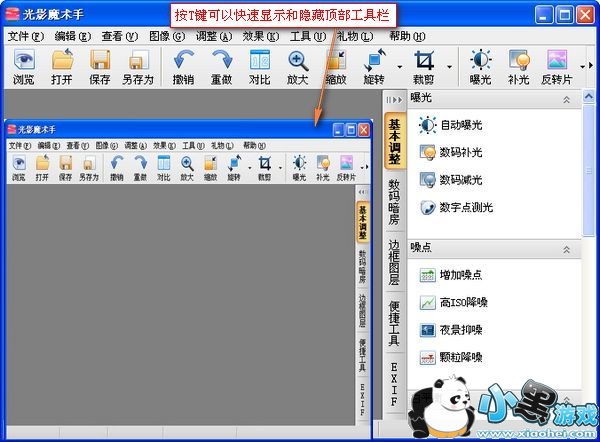Viewport: 600px width, 442px height.
Task: Click 打开 icon in the small inner window
Action: 42,163
